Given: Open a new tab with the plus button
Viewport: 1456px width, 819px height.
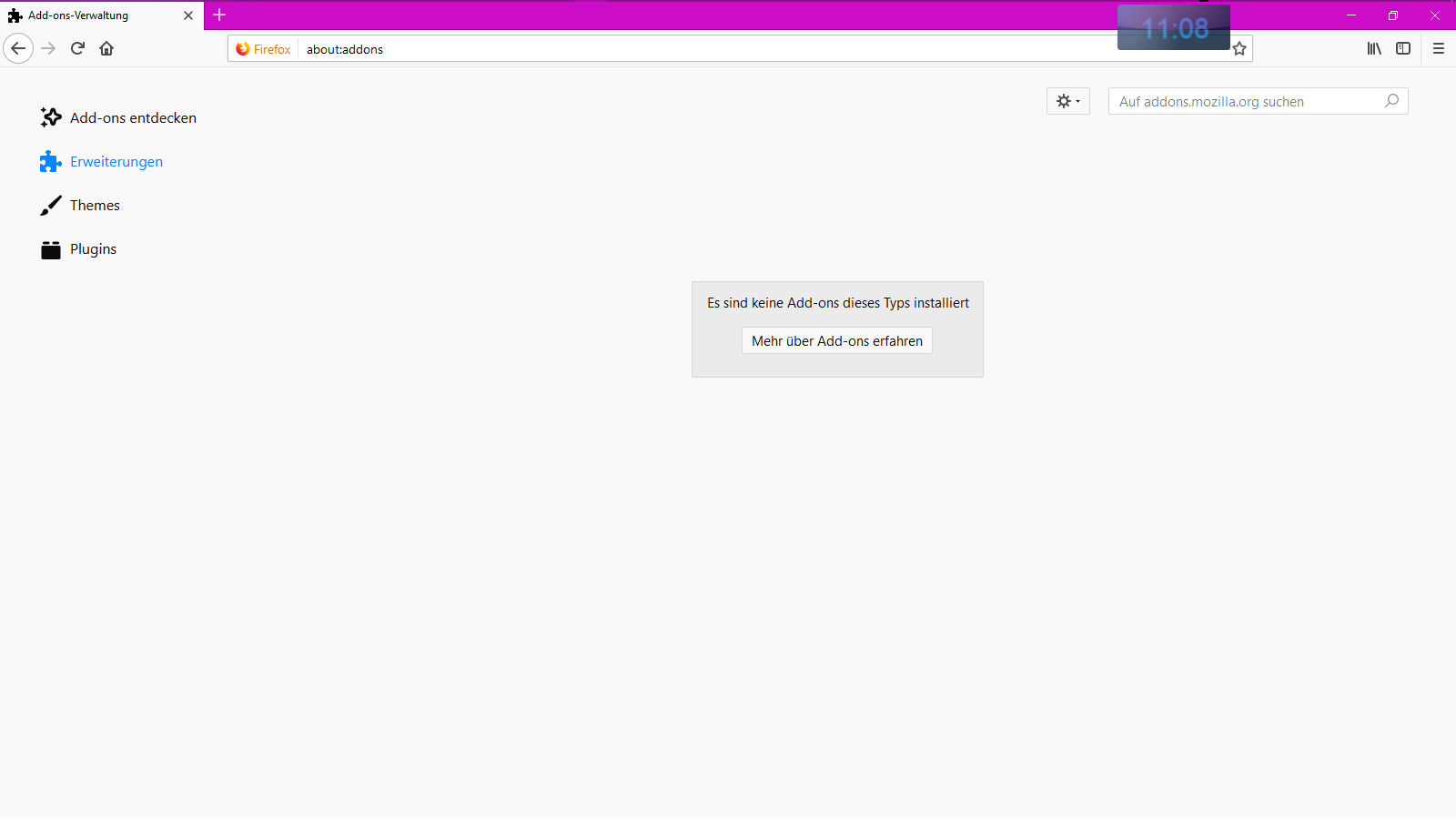Looking at the screenshot, I should 219,15.
